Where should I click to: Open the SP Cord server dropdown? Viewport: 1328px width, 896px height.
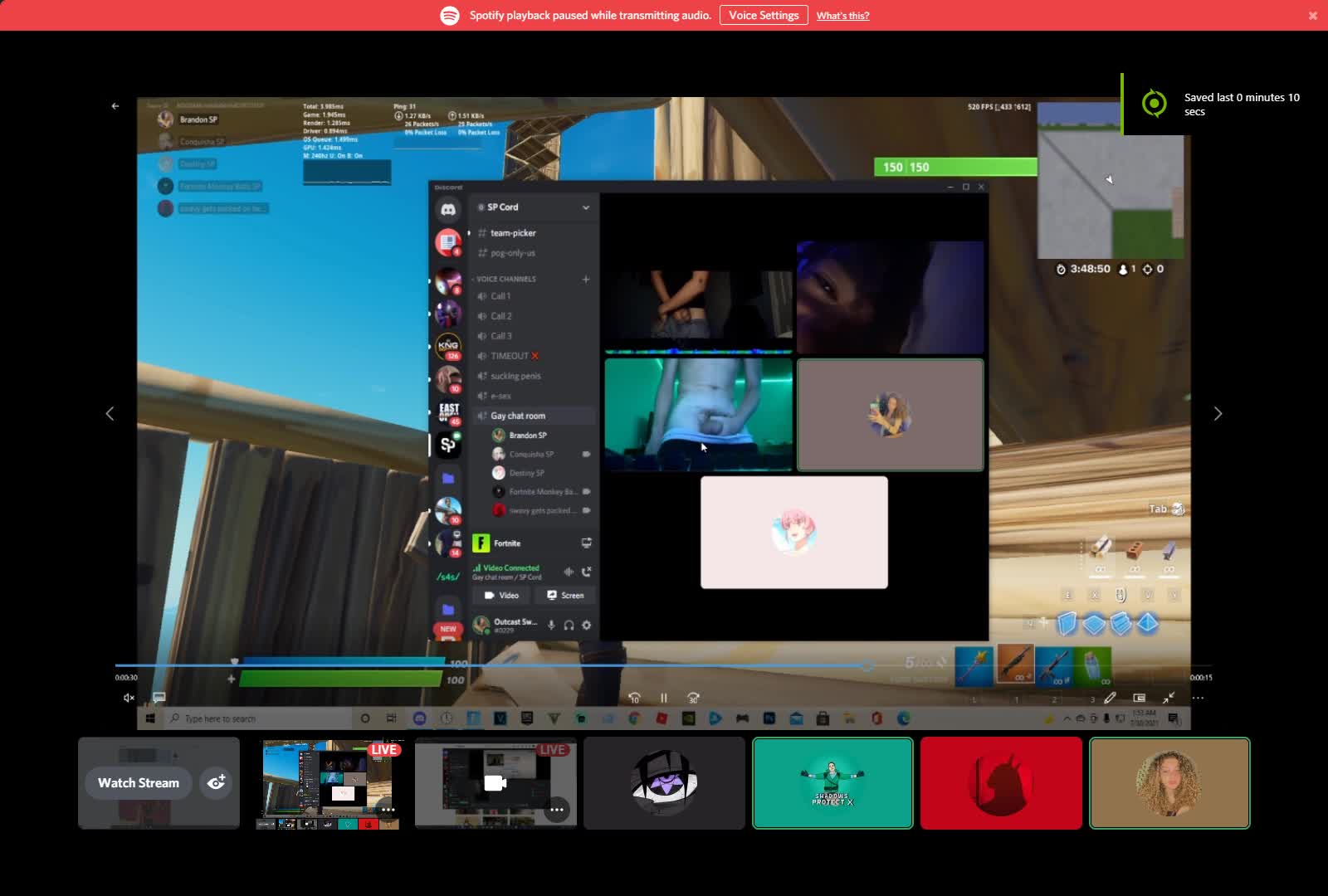click(x=586, y=207)
